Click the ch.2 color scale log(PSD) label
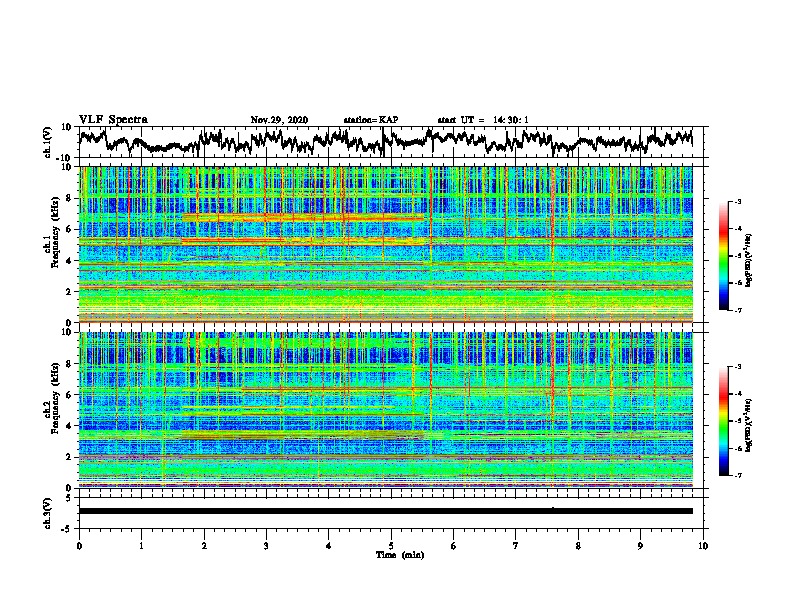Viewport: 792px width, 612px height. [x=748, y=425]
